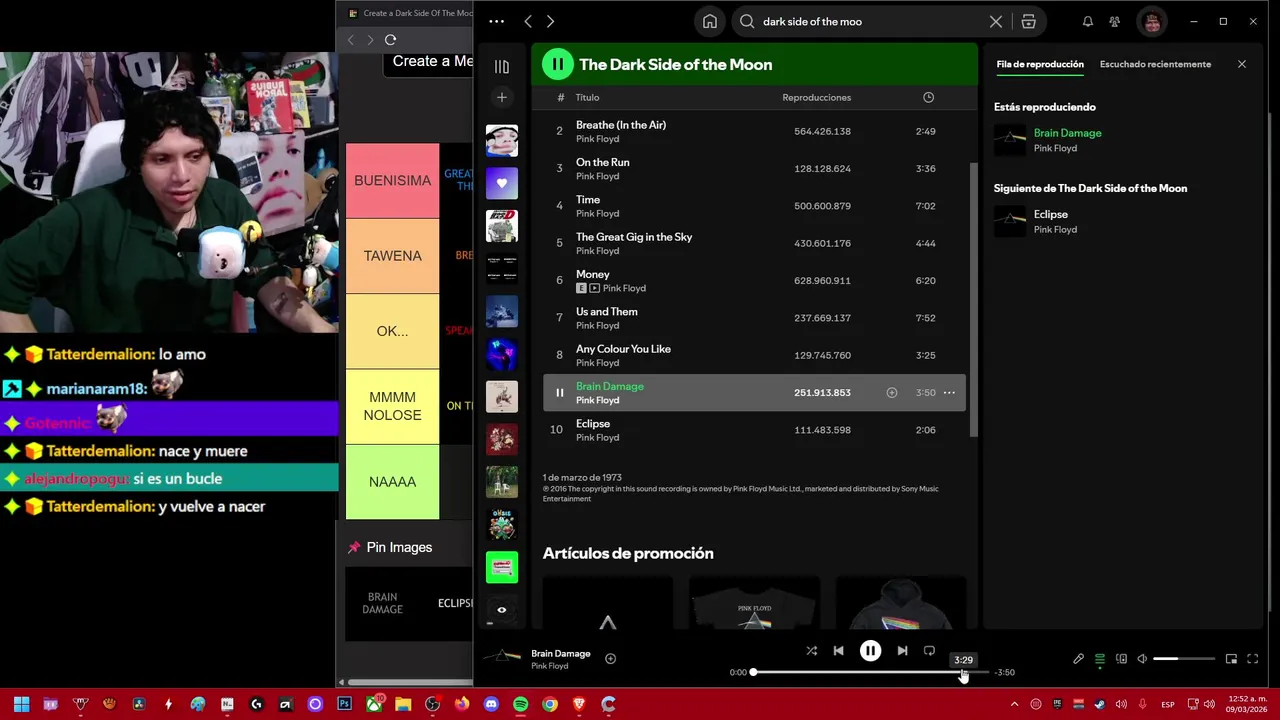
Task: Mute the Spotify volume speaker icon
Action: pyautogui.click(x=1142, y=659)
